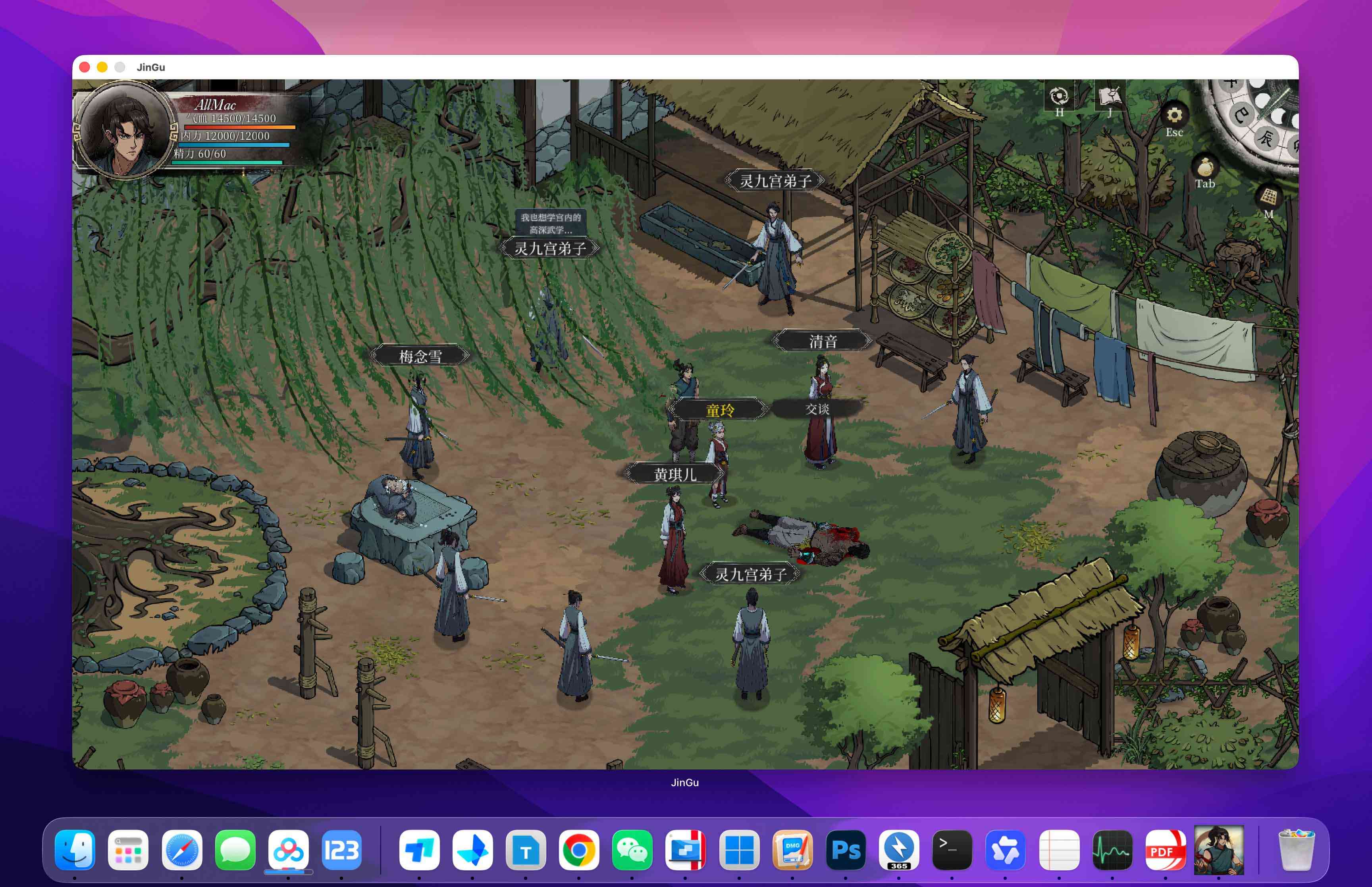The image size is (1372, 887).
Task: Open the inventory pouch icon labeled Tab
Action: (x=1204, y=168)
